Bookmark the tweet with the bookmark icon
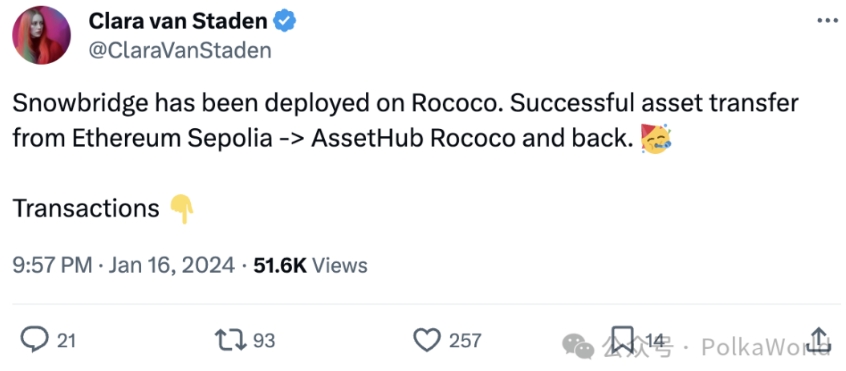This screenshot has width=846, height=371. click(x=624, y=340)
